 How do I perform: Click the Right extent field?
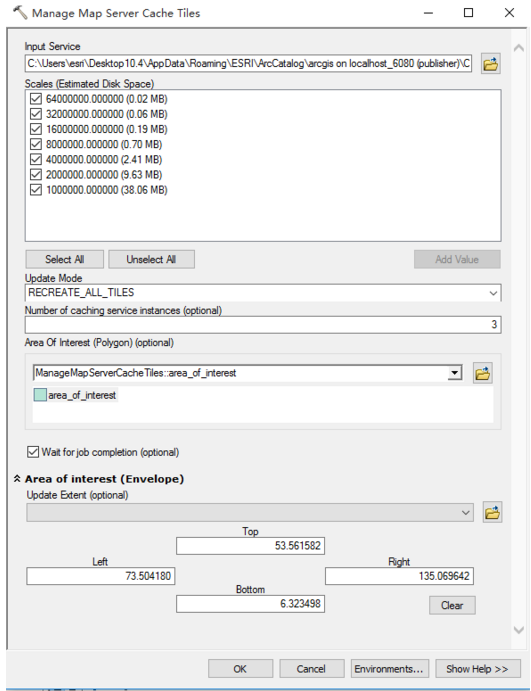tap(399, 576)
